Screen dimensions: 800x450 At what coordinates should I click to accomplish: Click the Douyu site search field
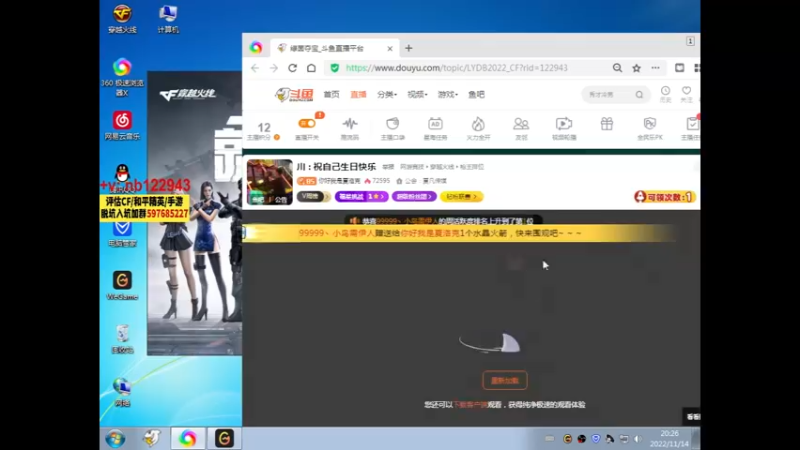608,94
